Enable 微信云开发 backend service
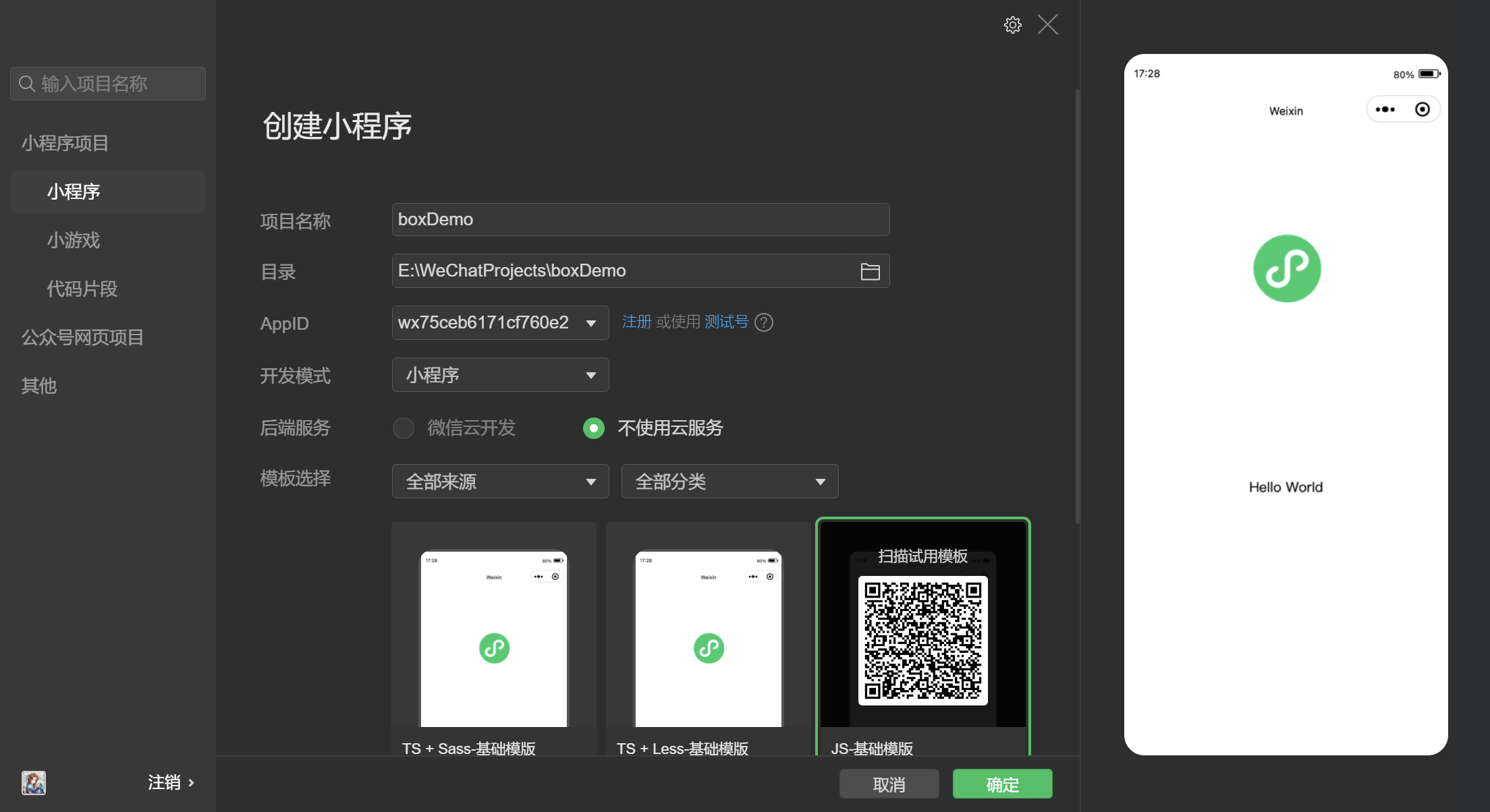 403,428
